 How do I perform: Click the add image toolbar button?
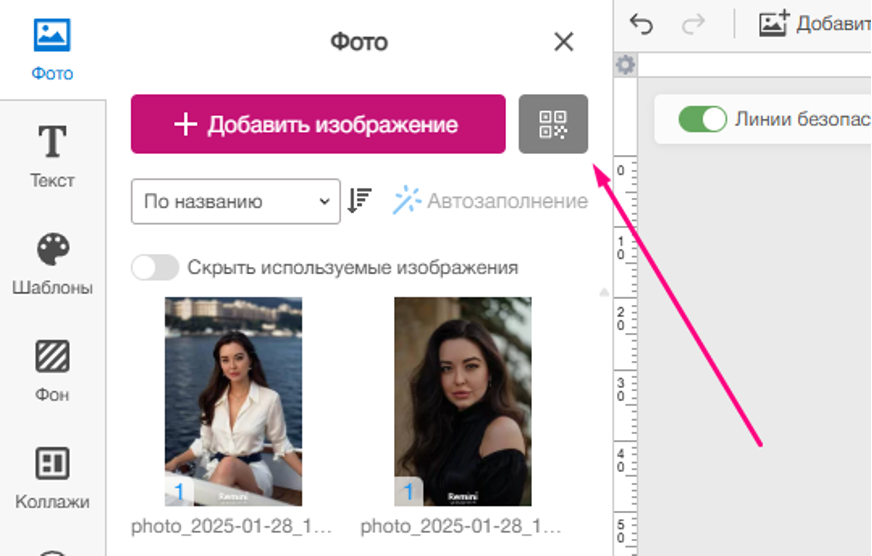[815, 24]
